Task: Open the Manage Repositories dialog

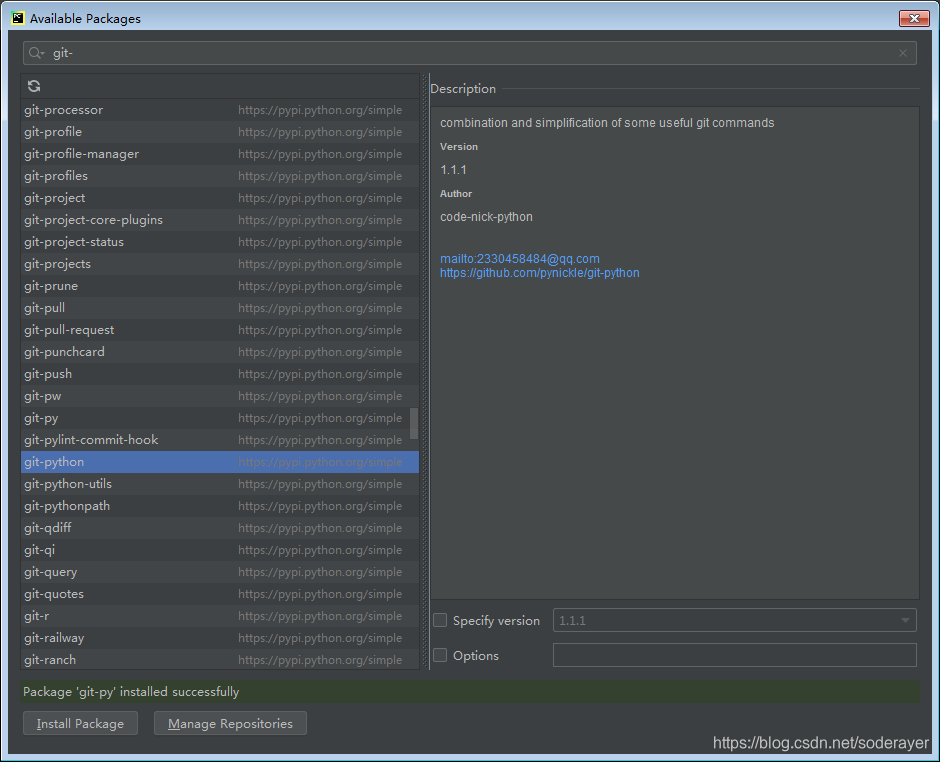Action: 229,722
